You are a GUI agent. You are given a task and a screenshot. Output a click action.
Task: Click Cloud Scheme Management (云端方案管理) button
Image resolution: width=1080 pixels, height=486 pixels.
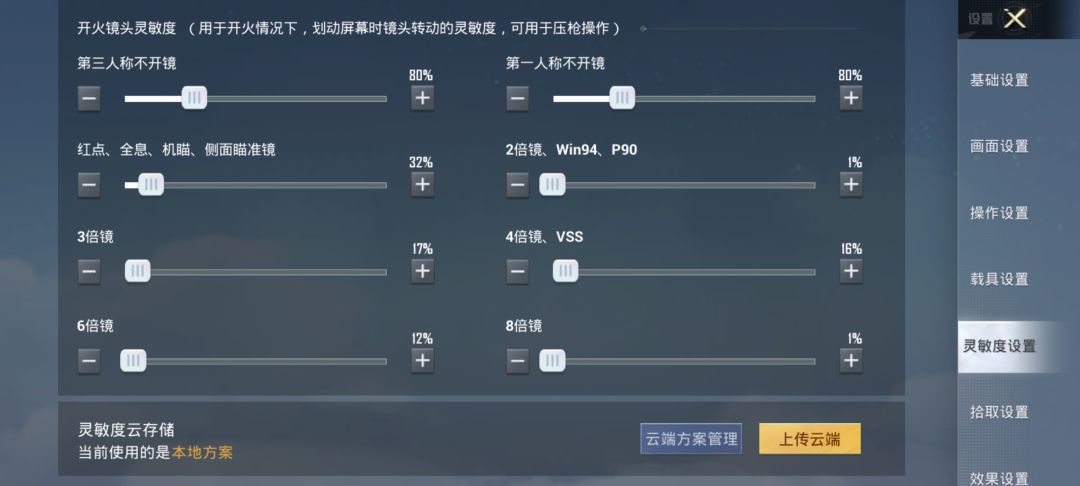[691, 438]
